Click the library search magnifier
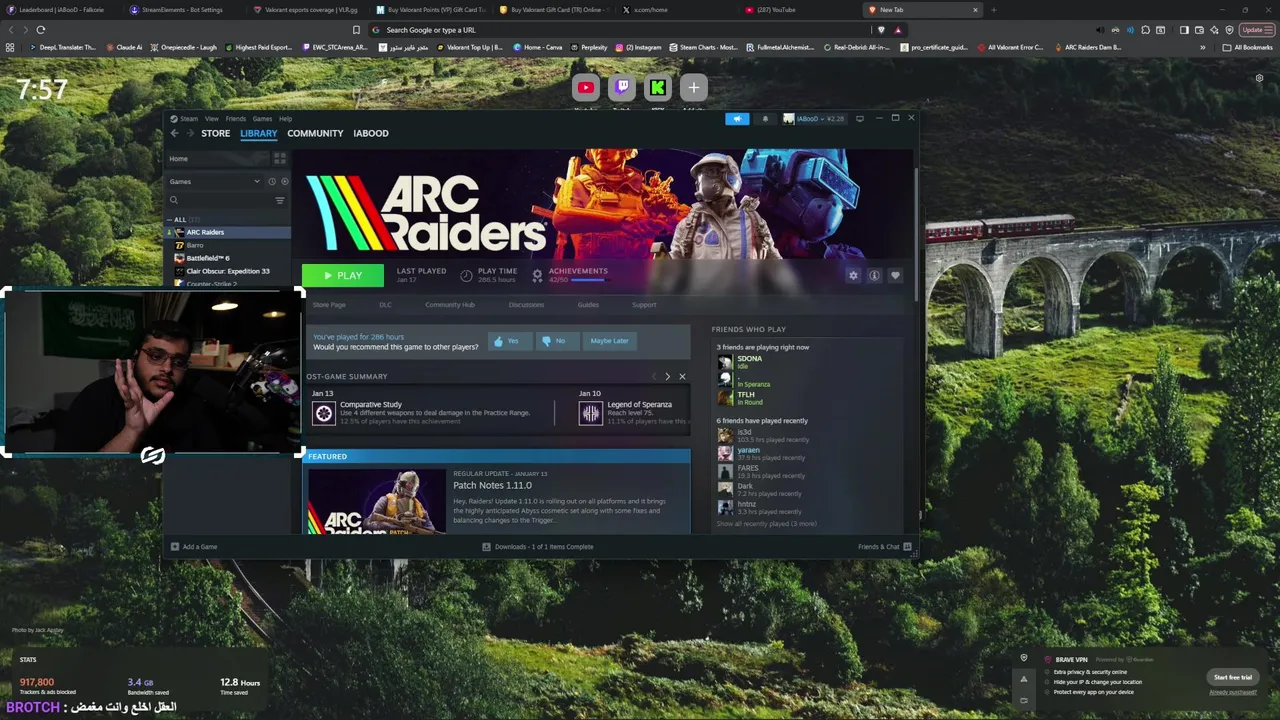Viewport: 1280px width, 720px height. click(174, 200)
